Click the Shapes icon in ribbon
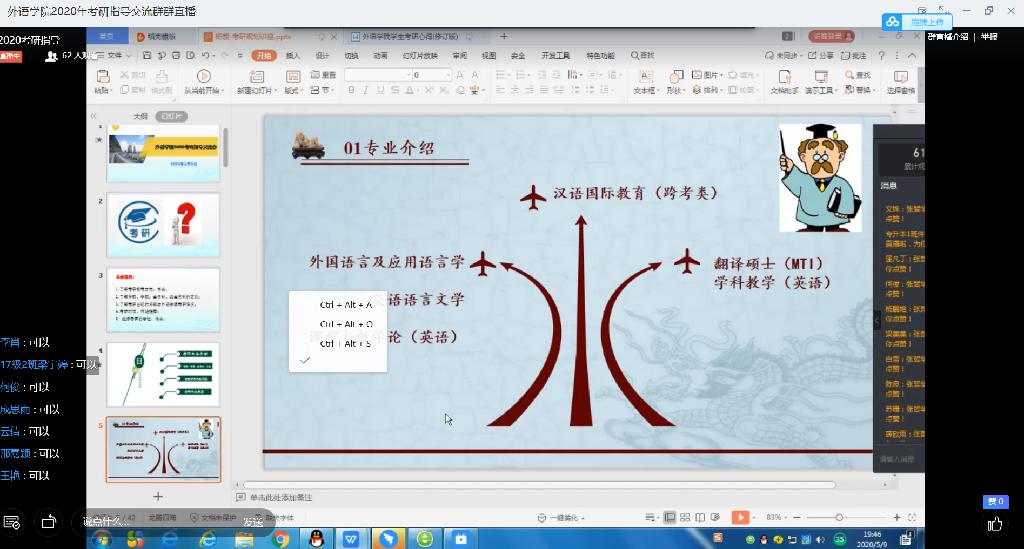This screenshot has height=549, width=1024. point(675,77)
